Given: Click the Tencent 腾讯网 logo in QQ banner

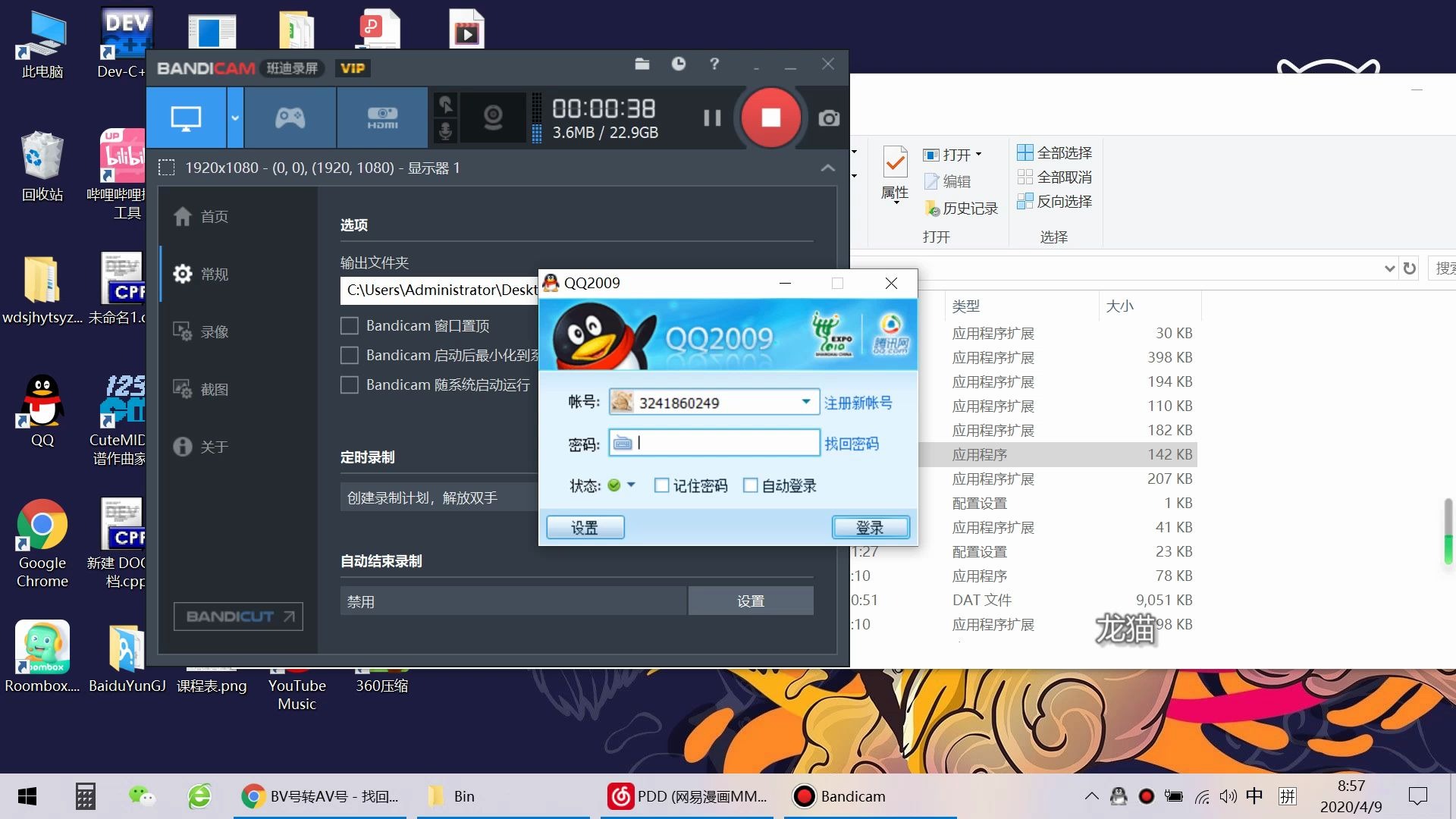Looking at the screenshot, I should pyautogui.click(x=890, y=334).
